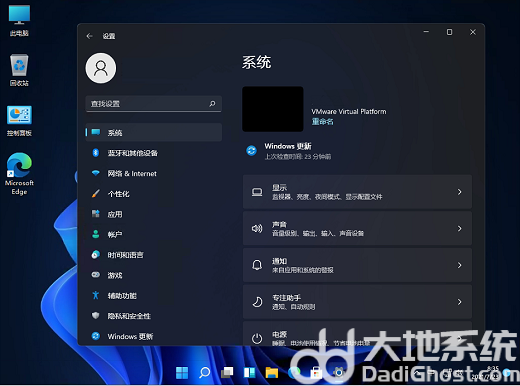520x386 pixels.
Task: Minimize the Settings window
Action: [426, 32]
